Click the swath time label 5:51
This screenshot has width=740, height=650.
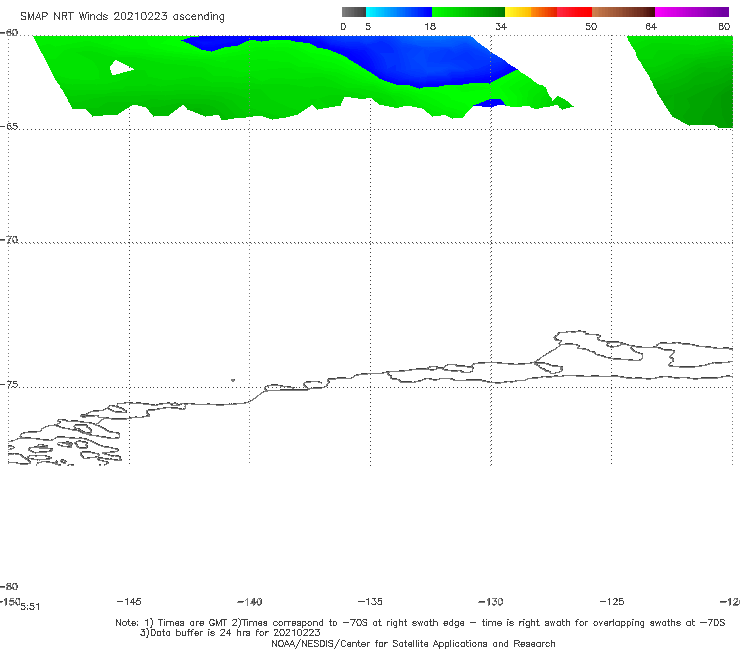point(30,607)
